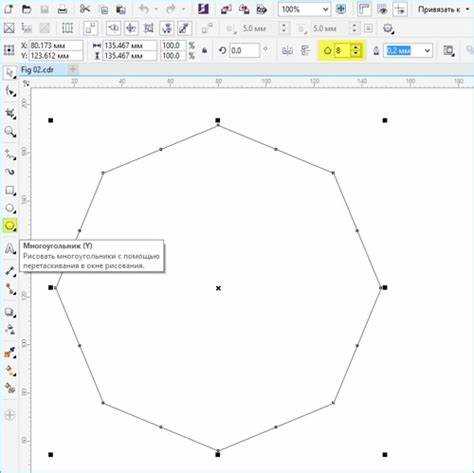Image resolution: width=474 pixels, height=473 pixels.
Task: Switch to the Fig 02.cdr tab
Action: [37, 70]
